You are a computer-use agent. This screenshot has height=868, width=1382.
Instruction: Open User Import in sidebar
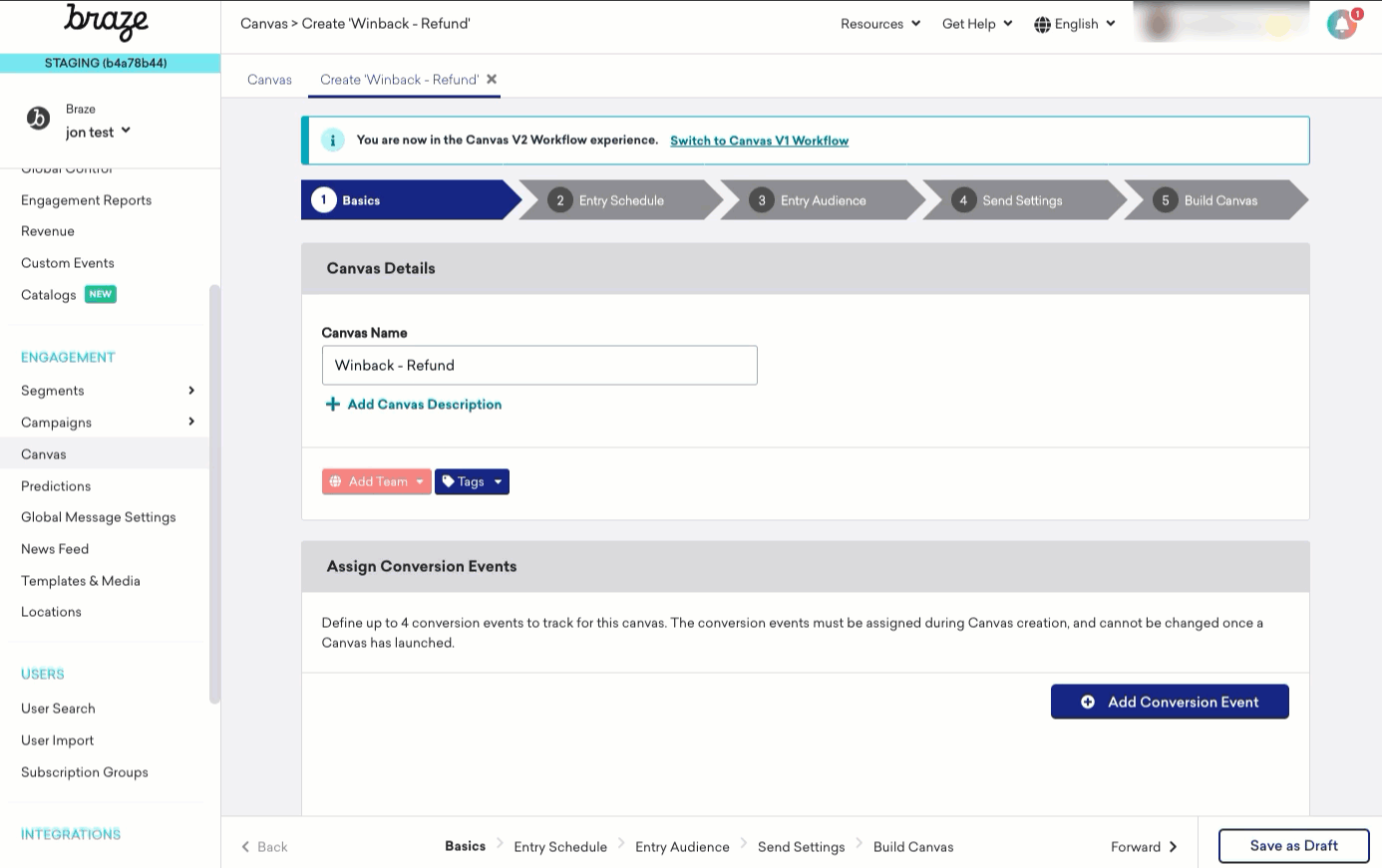pos(58,740)
